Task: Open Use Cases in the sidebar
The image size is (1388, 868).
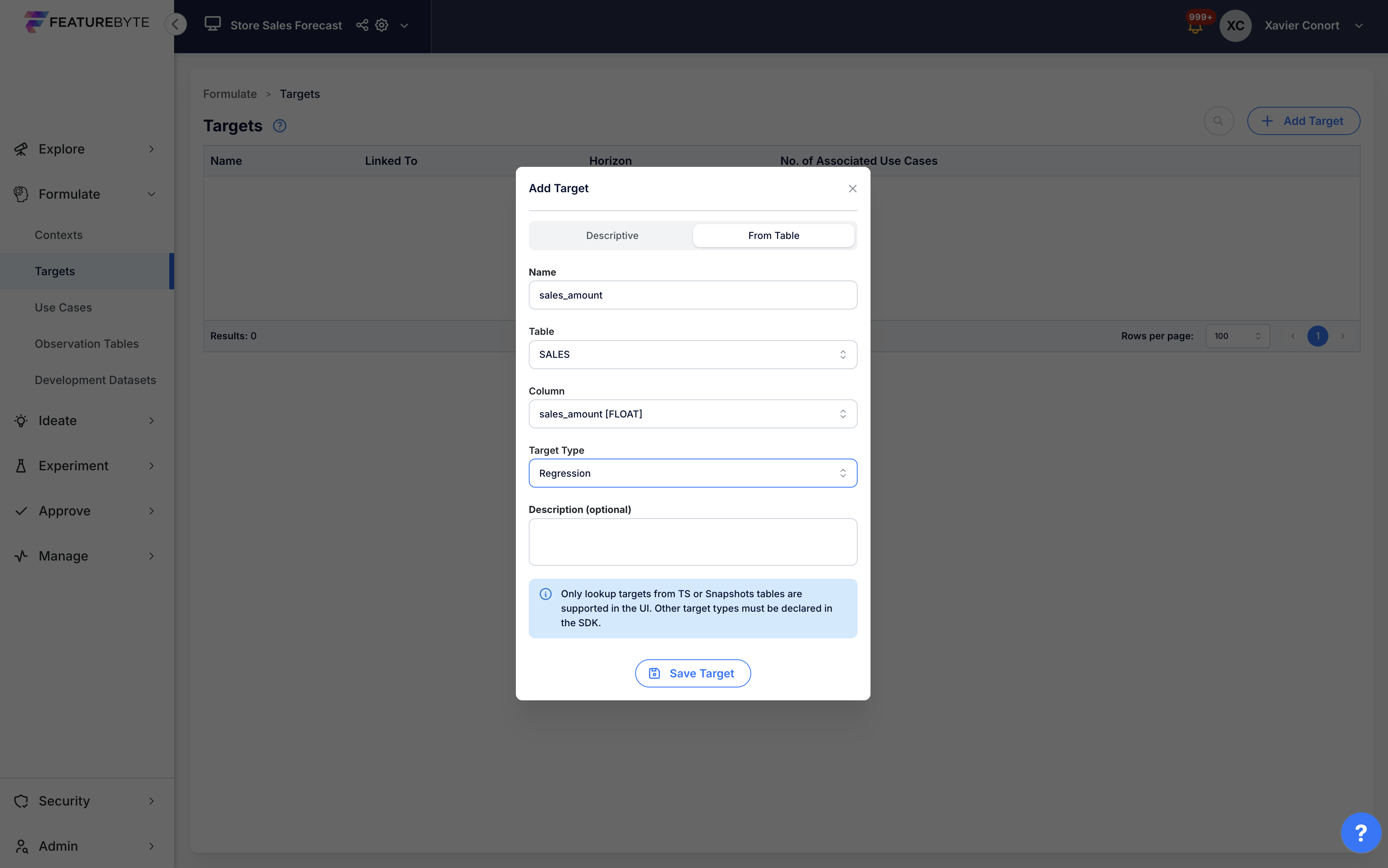Action: [x=63, y=308]
